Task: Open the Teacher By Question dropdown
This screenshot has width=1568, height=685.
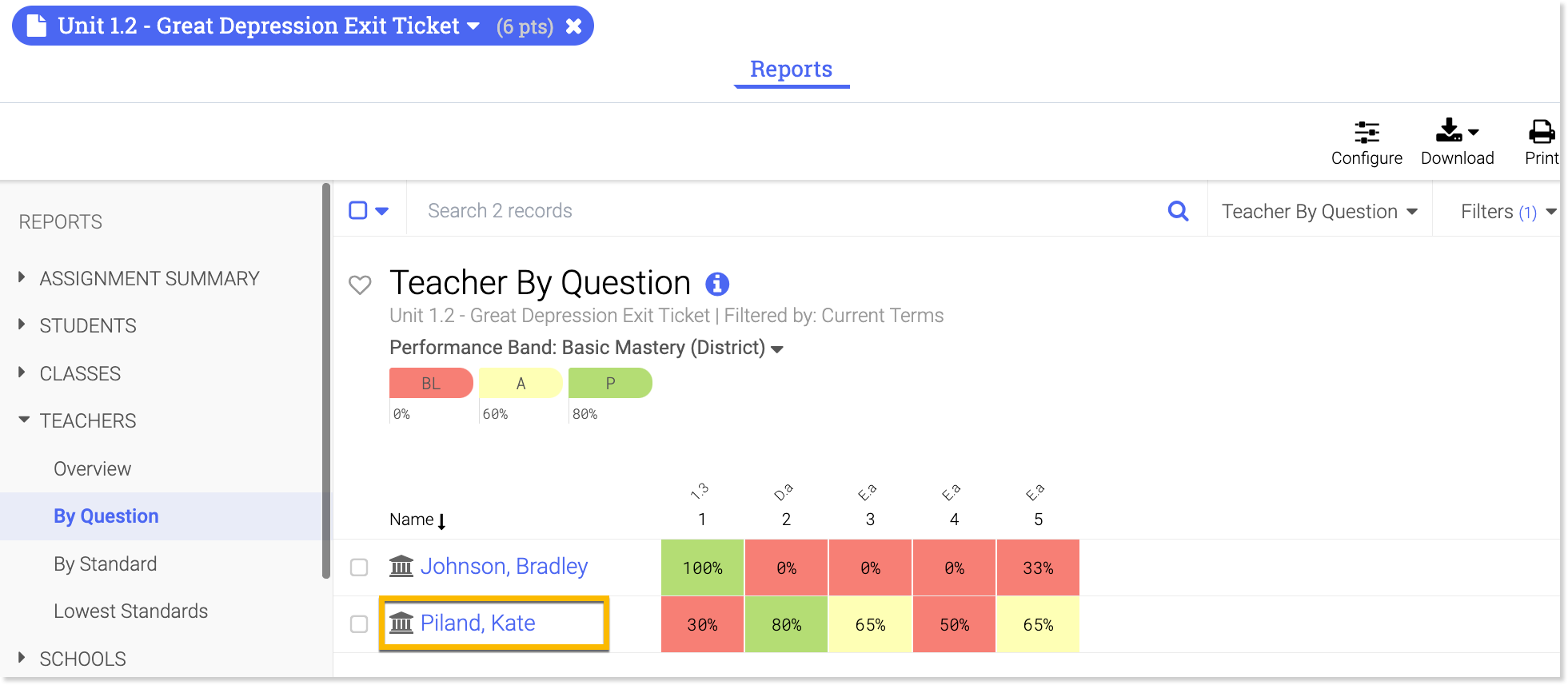Action: coord(1319,212)
